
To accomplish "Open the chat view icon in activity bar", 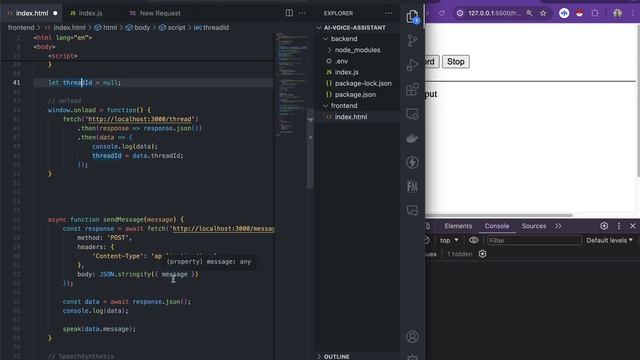I will (412, 211).
